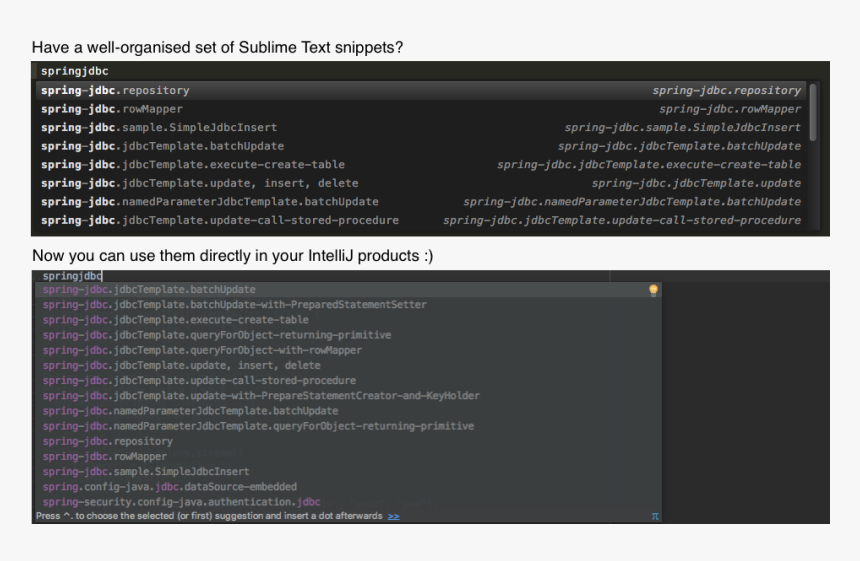The image size is (860, 561).
Task: Click the lightbulb intention icon
Action: coord(653,290)
